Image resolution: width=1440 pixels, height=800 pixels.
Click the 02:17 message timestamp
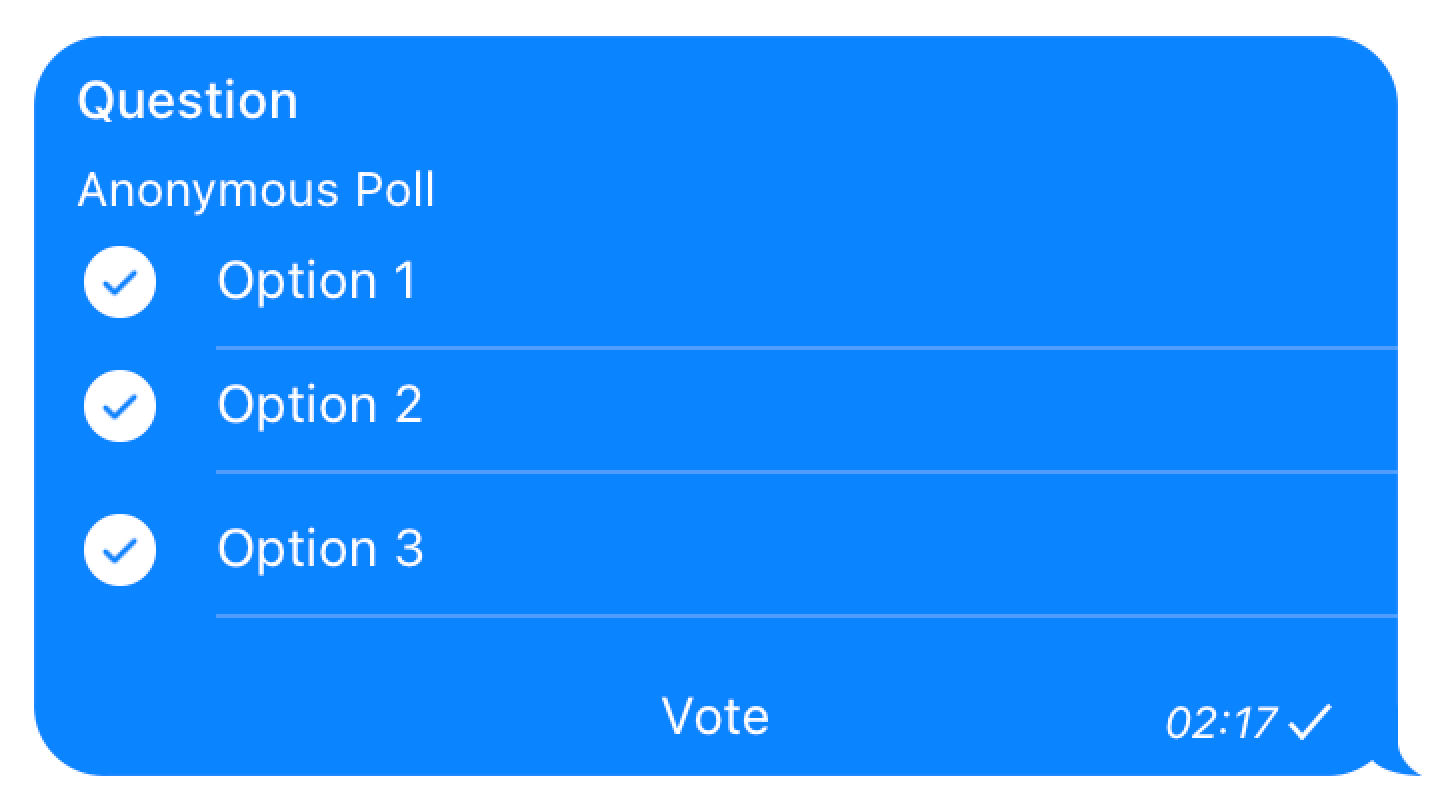tap(1222, 723)
